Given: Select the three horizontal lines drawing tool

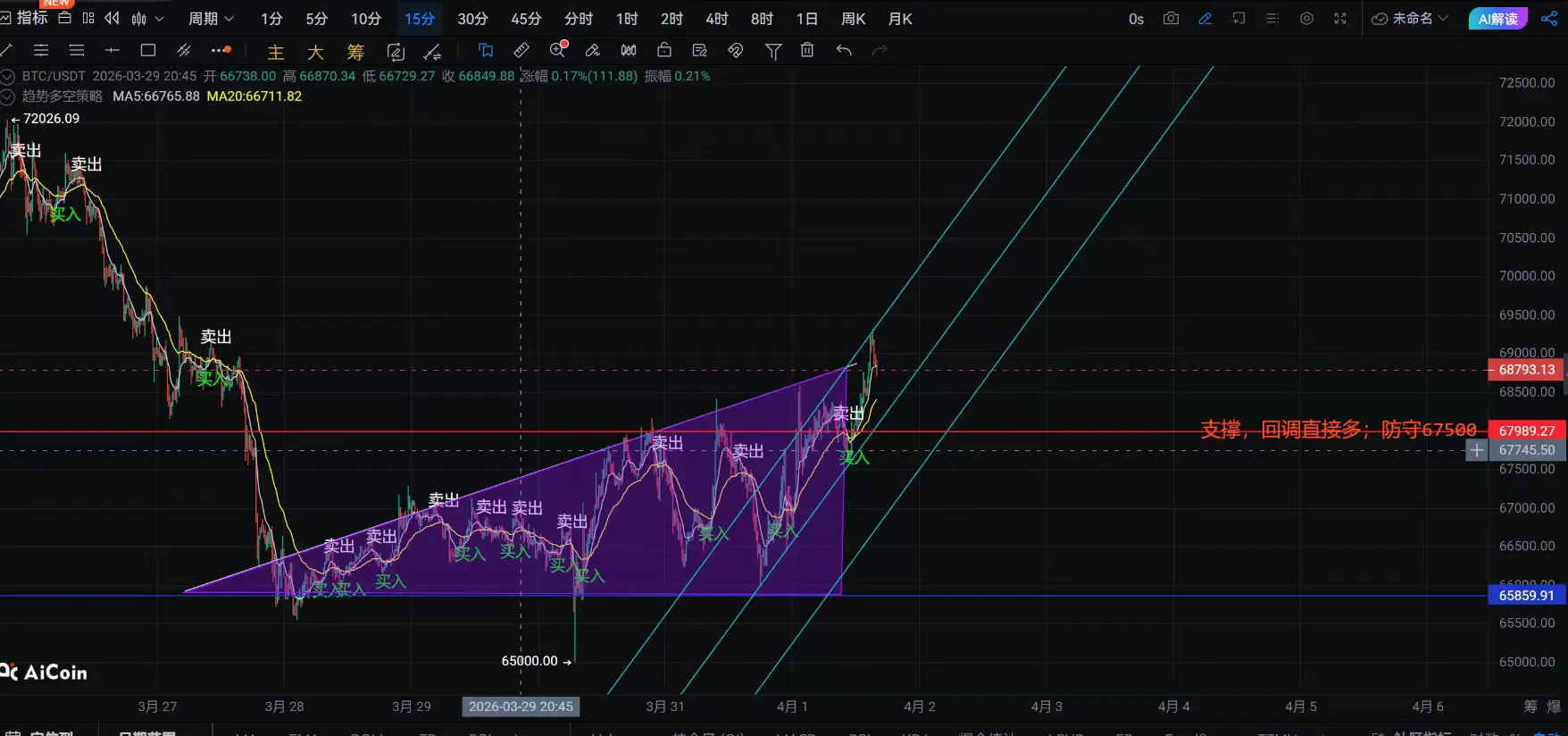Looking at the screenshot, I should (77, 50).
